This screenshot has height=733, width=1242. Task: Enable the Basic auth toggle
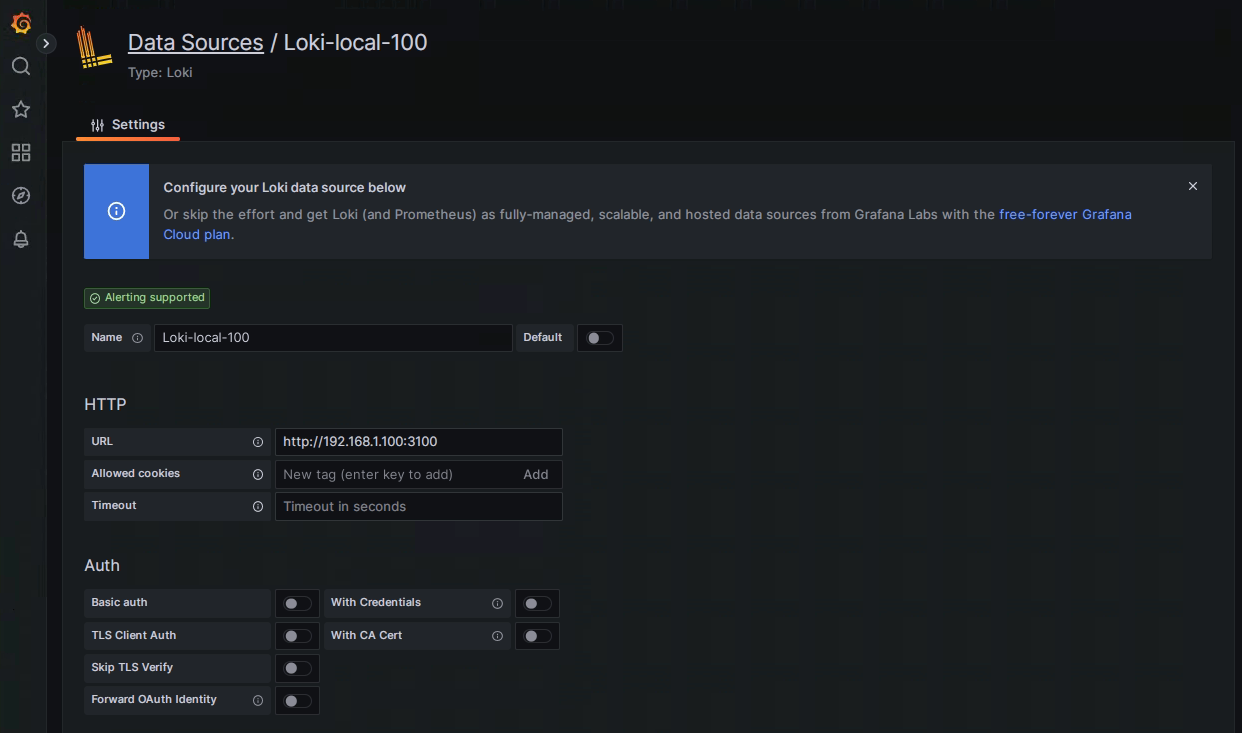(x=297, y=604)
